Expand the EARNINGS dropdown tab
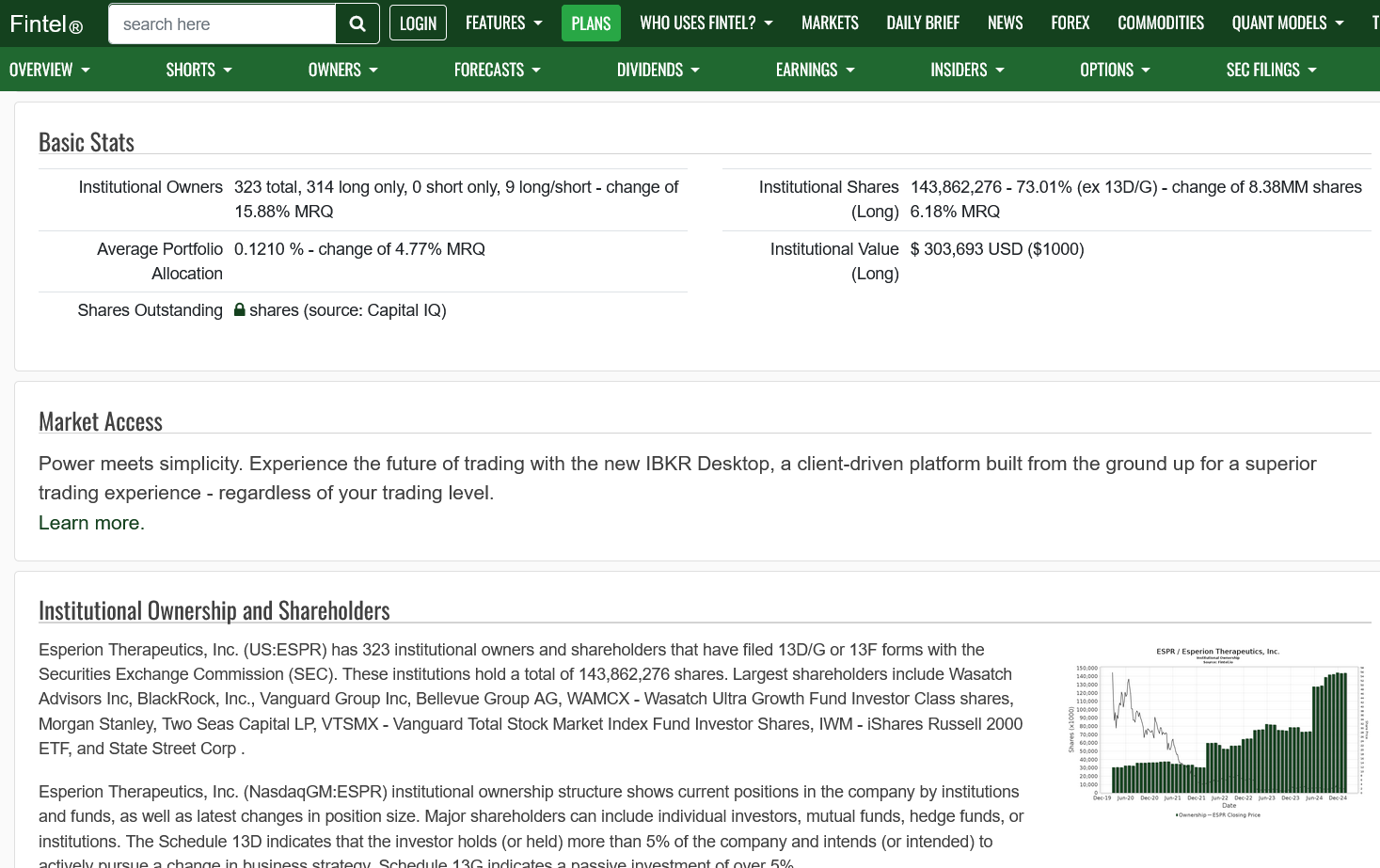1380x868 pixels. pyautogui.click(x=815, y=70)
